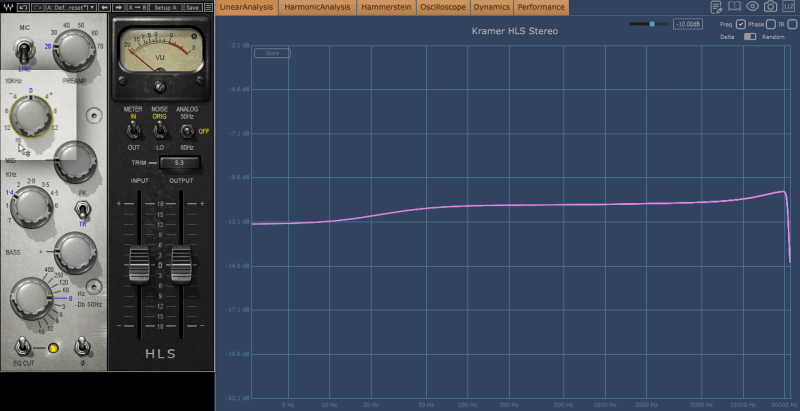Click the 1|2 channel view icon
800x411 pixels.
pyautogui.click(x=788, y=7)
